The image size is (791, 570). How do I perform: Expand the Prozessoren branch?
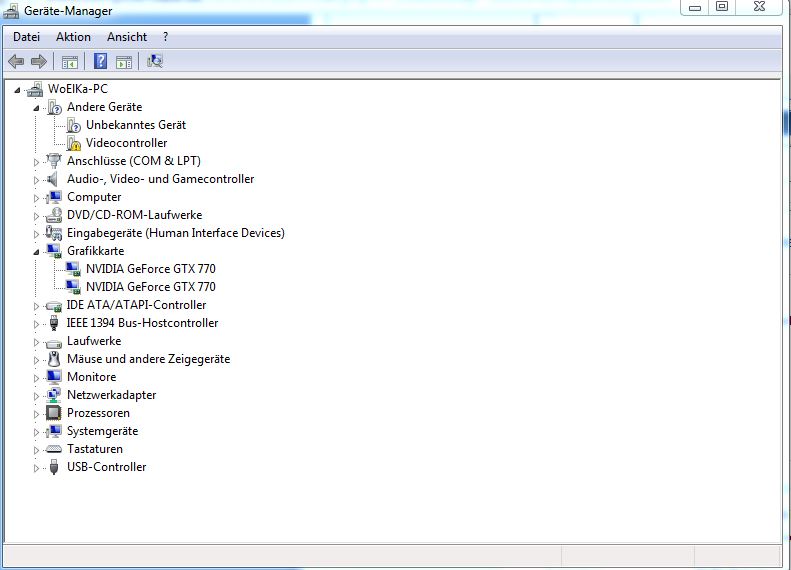36,414
